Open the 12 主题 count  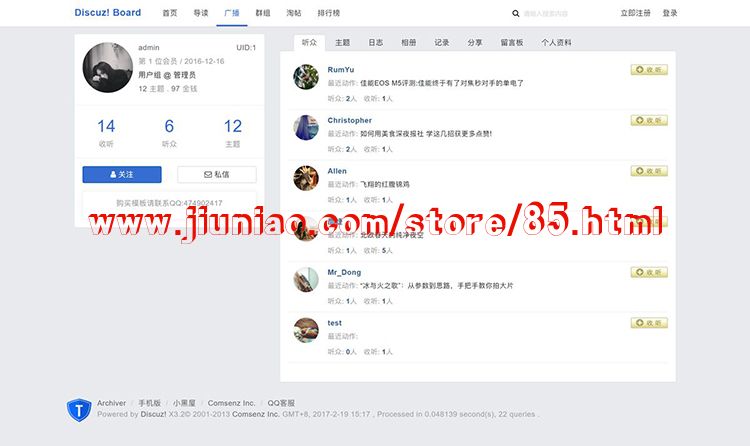(x=232, y=133)
